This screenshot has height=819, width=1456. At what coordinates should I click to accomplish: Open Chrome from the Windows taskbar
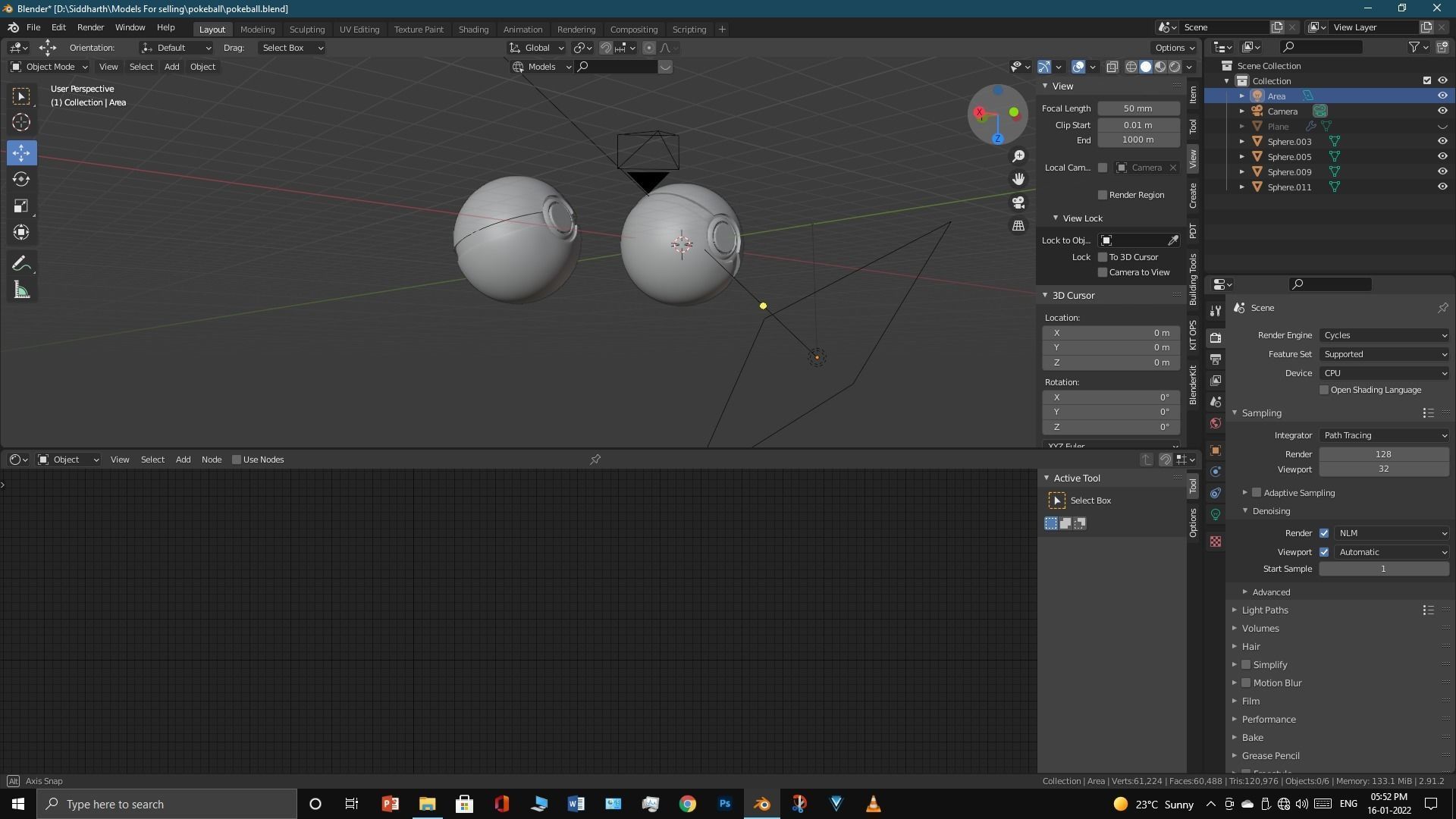coord(688,804)
